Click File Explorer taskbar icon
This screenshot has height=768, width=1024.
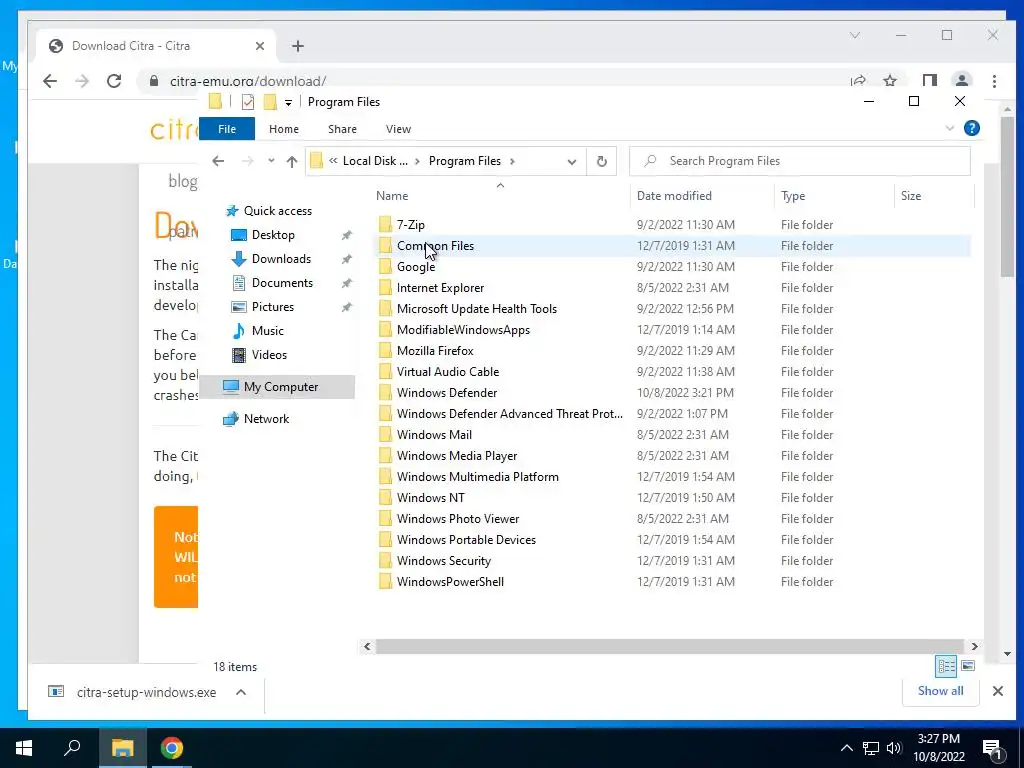(122, 748)
